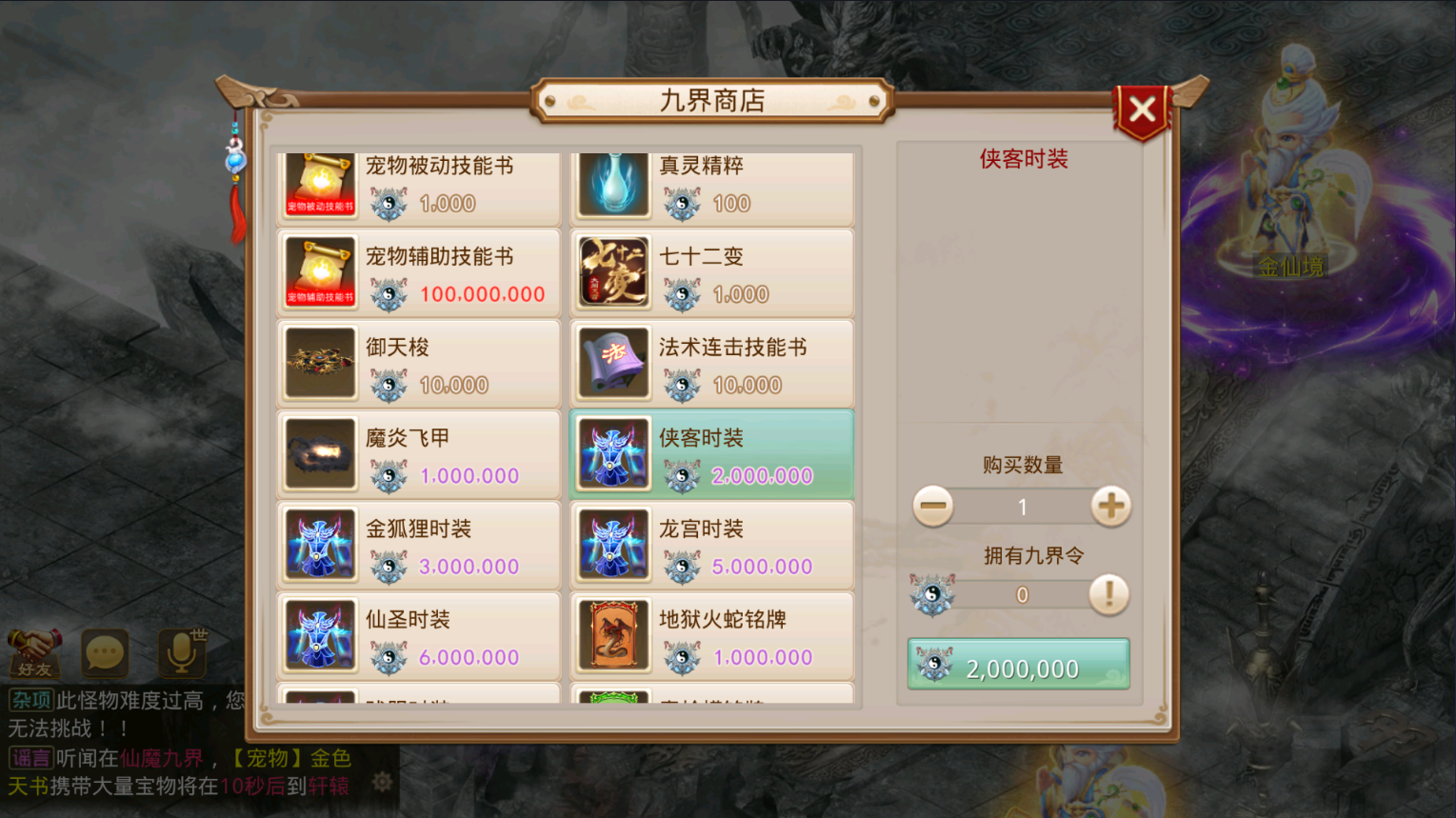
Task: Buy item for 2,000,000 green button
Action: 1019,664
